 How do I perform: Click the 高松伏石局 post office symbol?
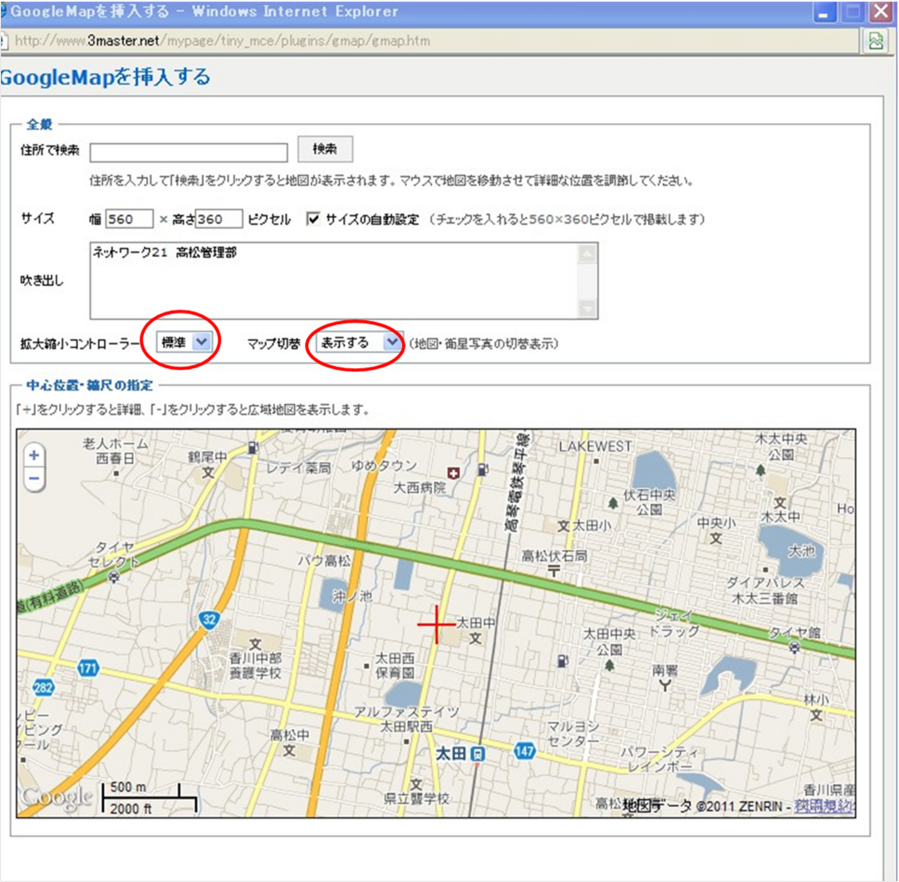click(554, 570)
